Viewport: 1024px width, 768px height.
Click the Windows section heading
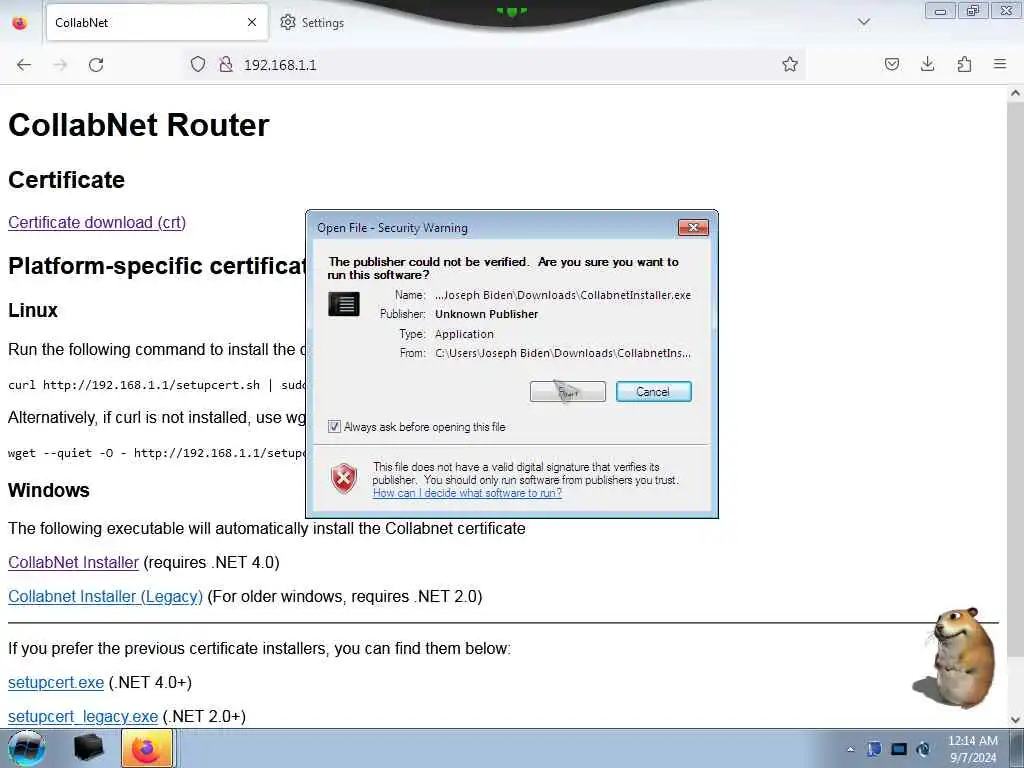49,490
